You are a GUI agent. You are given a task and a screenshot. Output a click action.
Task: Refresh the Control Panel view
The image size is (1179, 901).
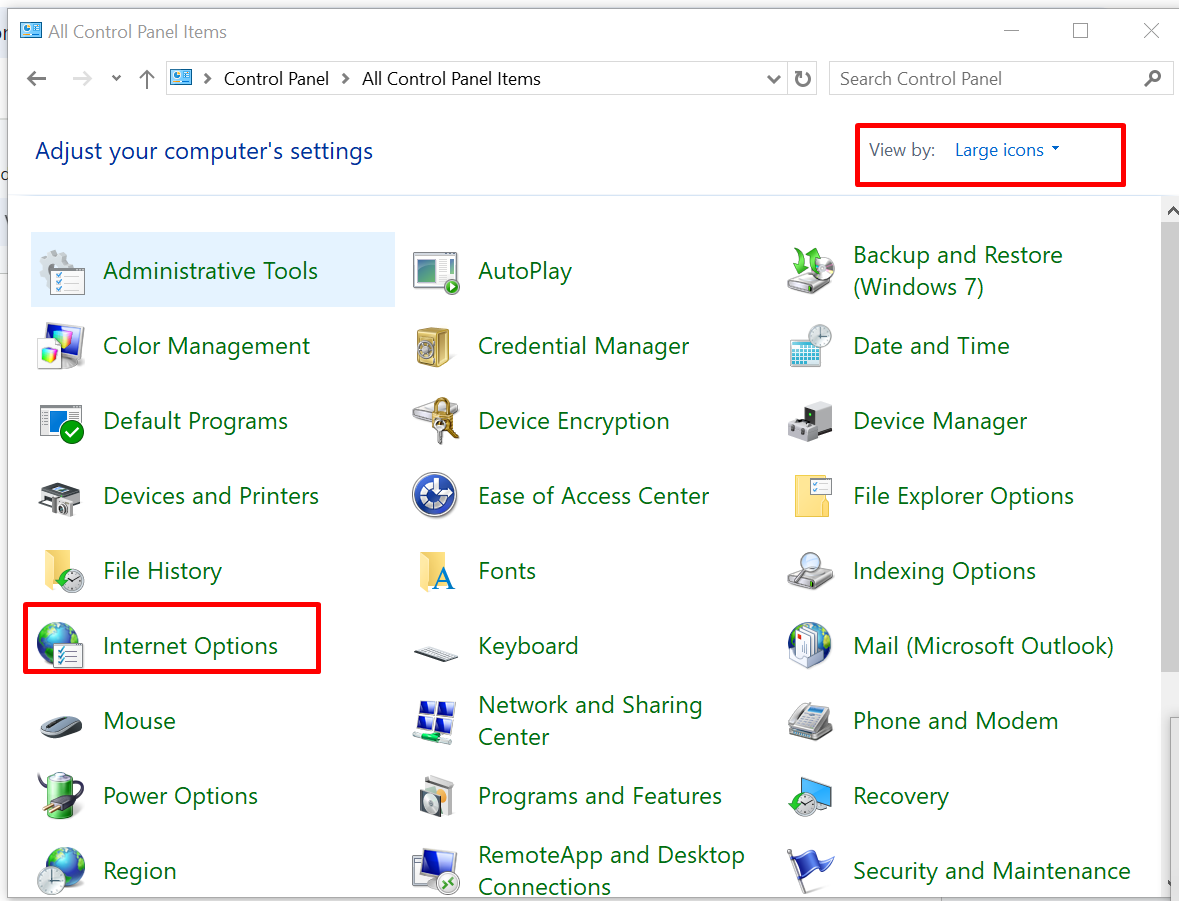tap(802, 78)
